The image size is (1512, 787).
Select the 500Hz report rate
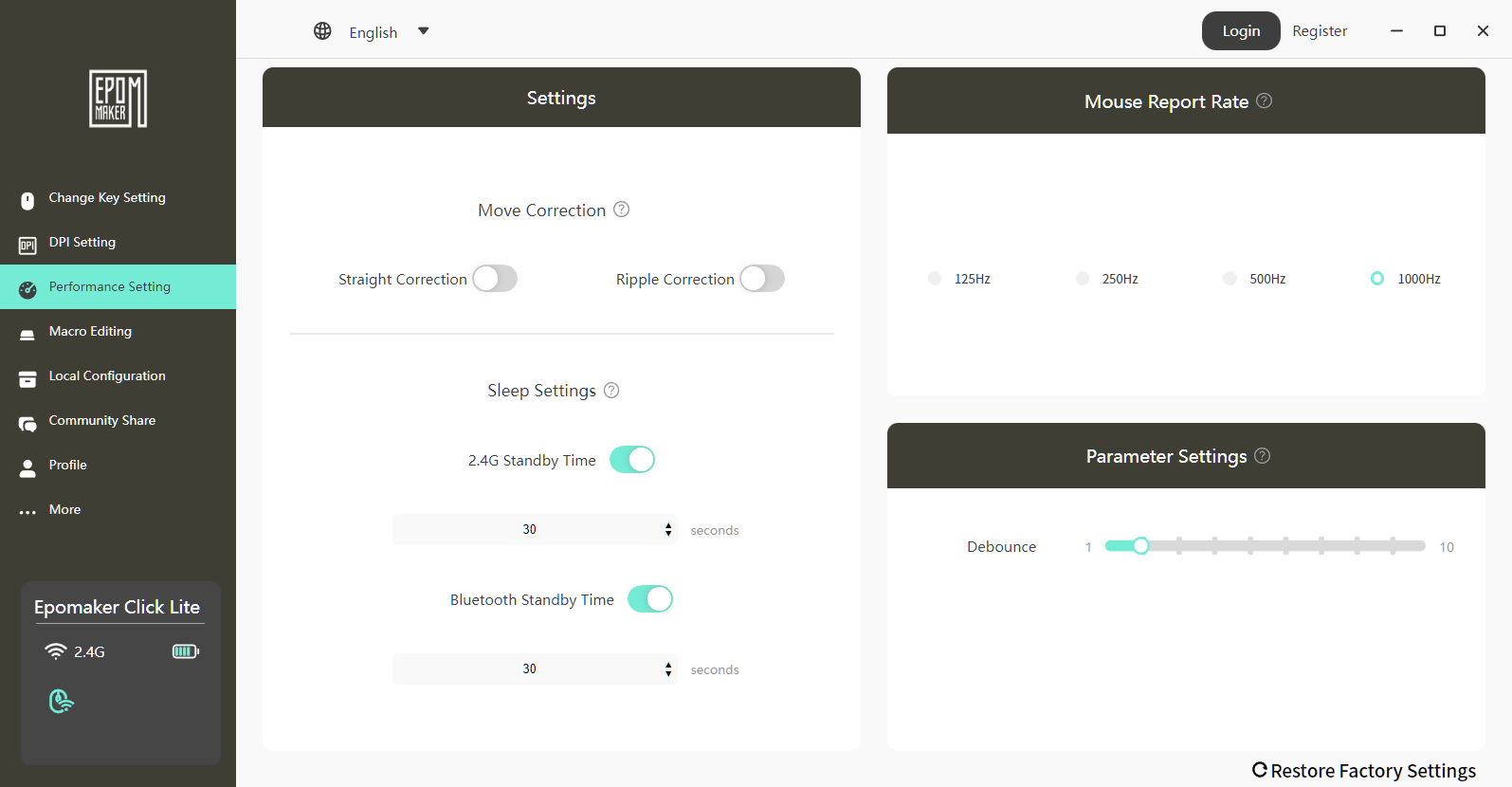1230,279
